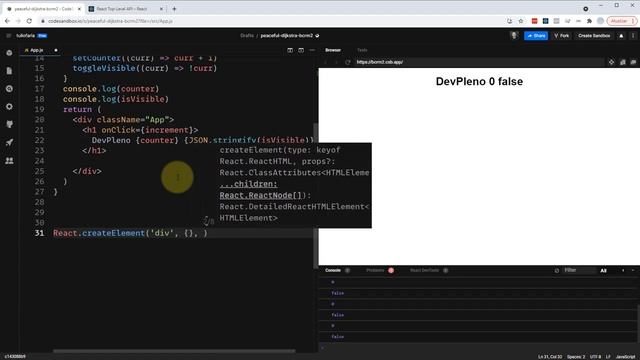Close the React Top-Level API Chrome tab
Viewport: 640px width, 360px height.
click(x=161, y=9)
